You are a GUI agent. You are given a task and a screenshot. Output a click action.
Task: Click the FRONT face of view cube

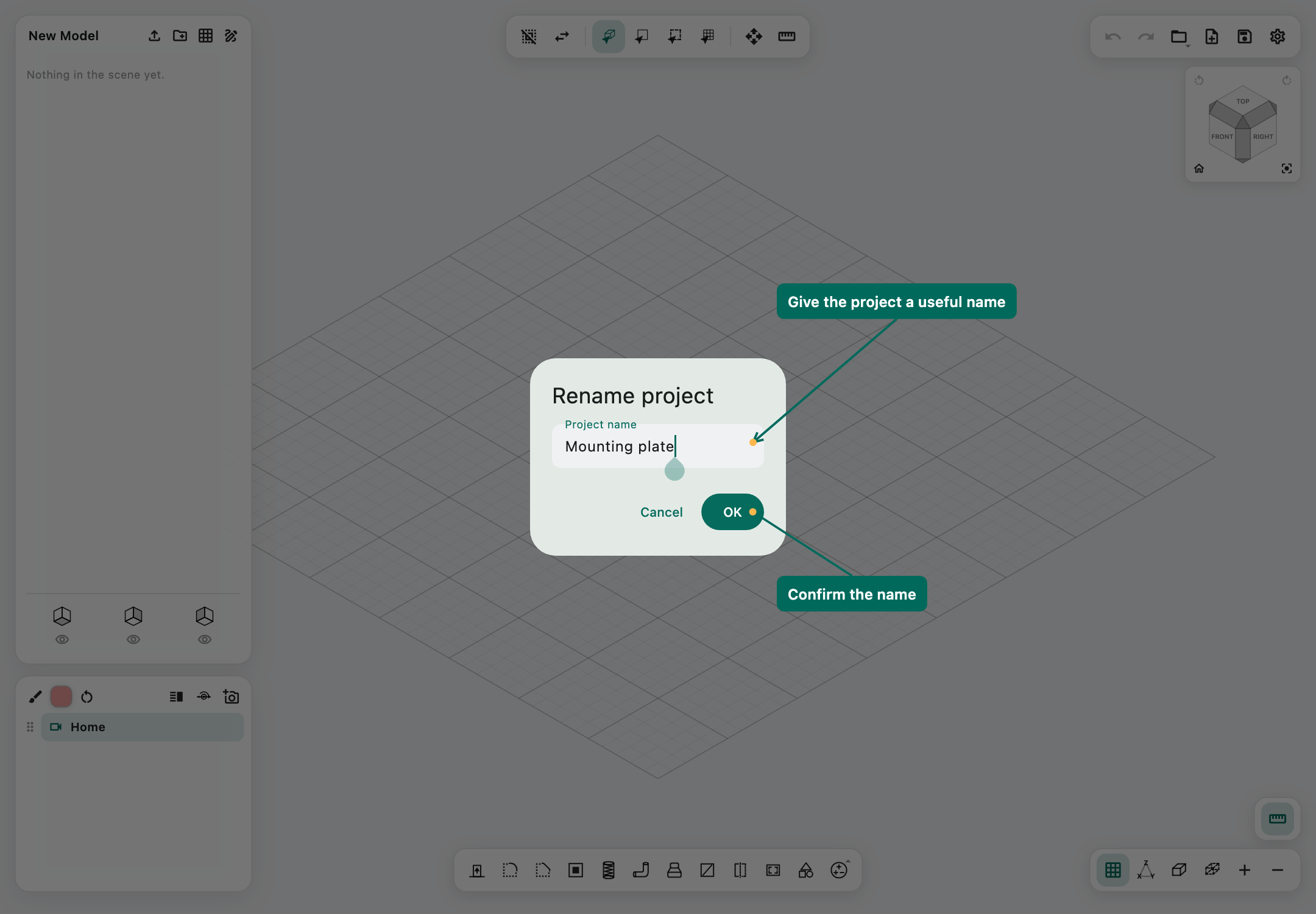(x=1222, y=136)
